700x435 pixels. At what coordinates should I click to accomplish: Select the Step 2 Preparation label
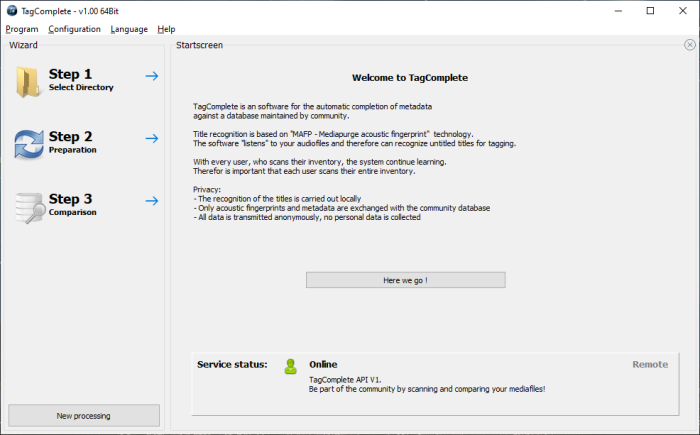coord(72,150)
